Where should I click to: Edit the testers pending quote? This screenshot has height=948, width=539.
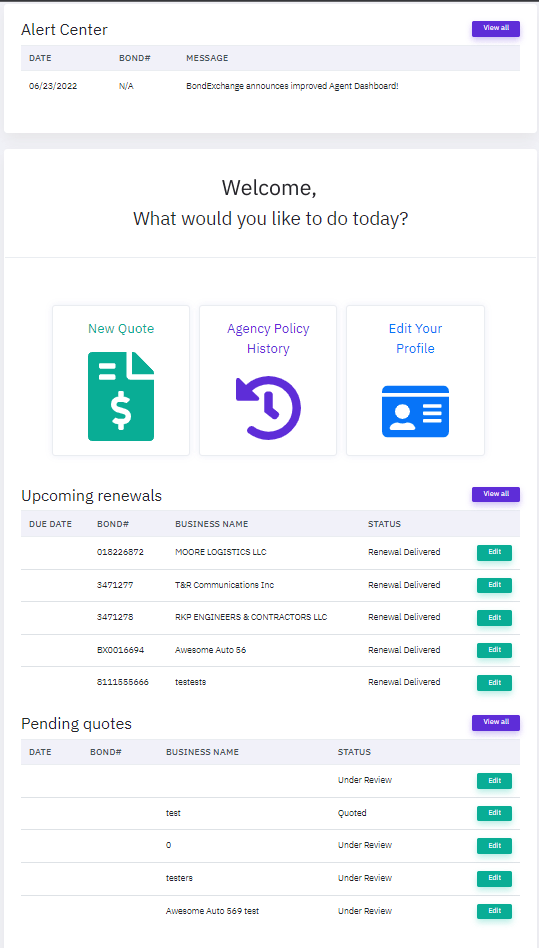494,878
